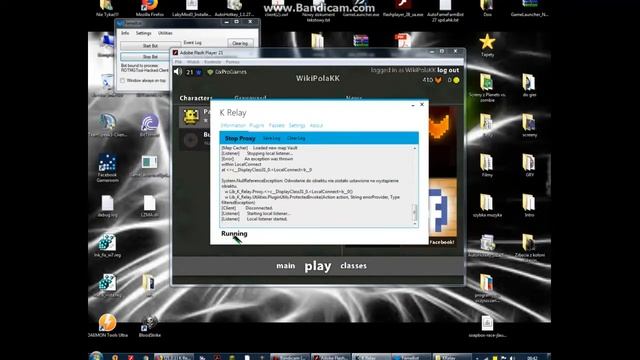Screen dimensions: 640x360
Task: Open the About tab in K Relay
Action: tap(316, 125)
